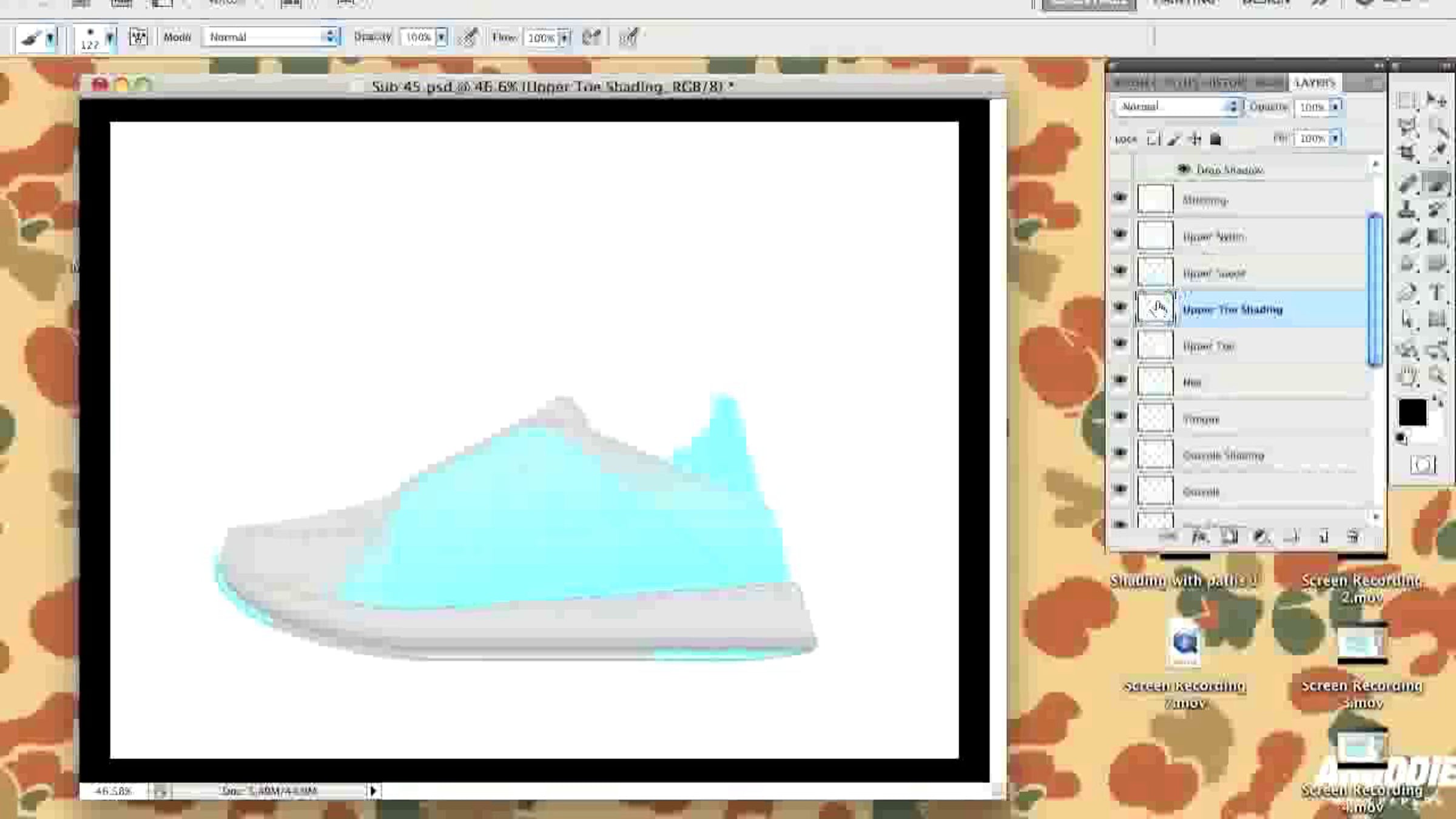Switch to the Layers tab
Viewport: 1456px width, 819px height.
(1314, 83)
